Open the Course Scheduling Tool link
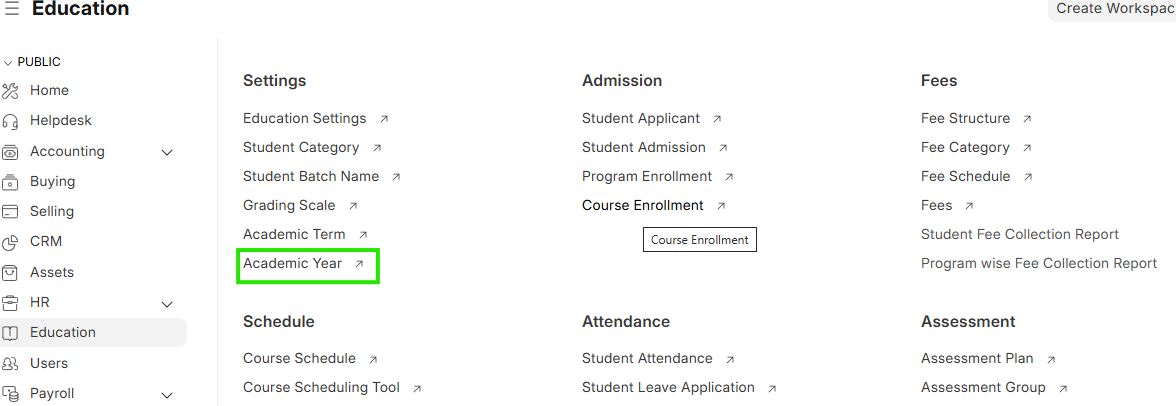The width and height of the screenshot is (1176, 406). pyautogui.click(x=321, y=387)
